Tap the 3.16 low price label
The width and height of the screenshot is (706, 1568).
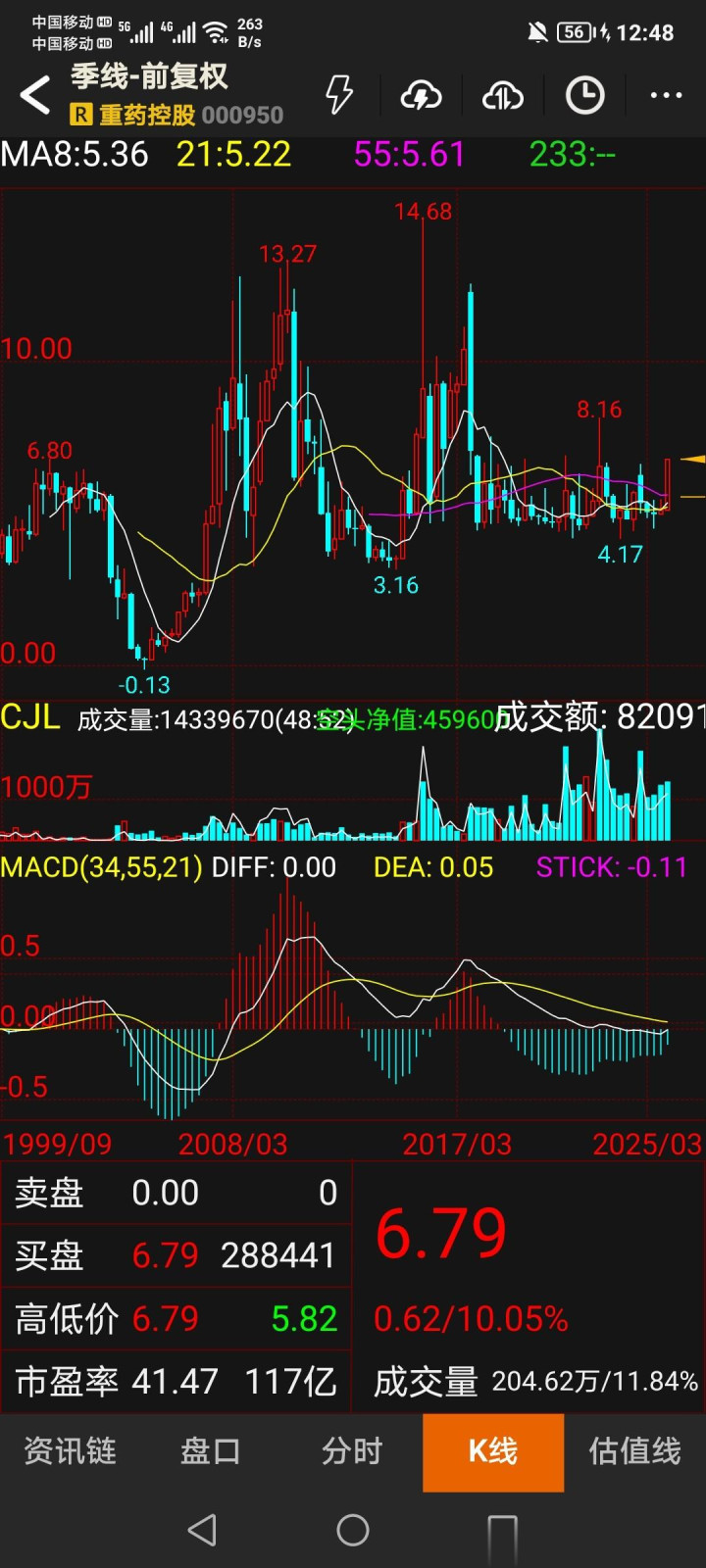click(395, 586)
